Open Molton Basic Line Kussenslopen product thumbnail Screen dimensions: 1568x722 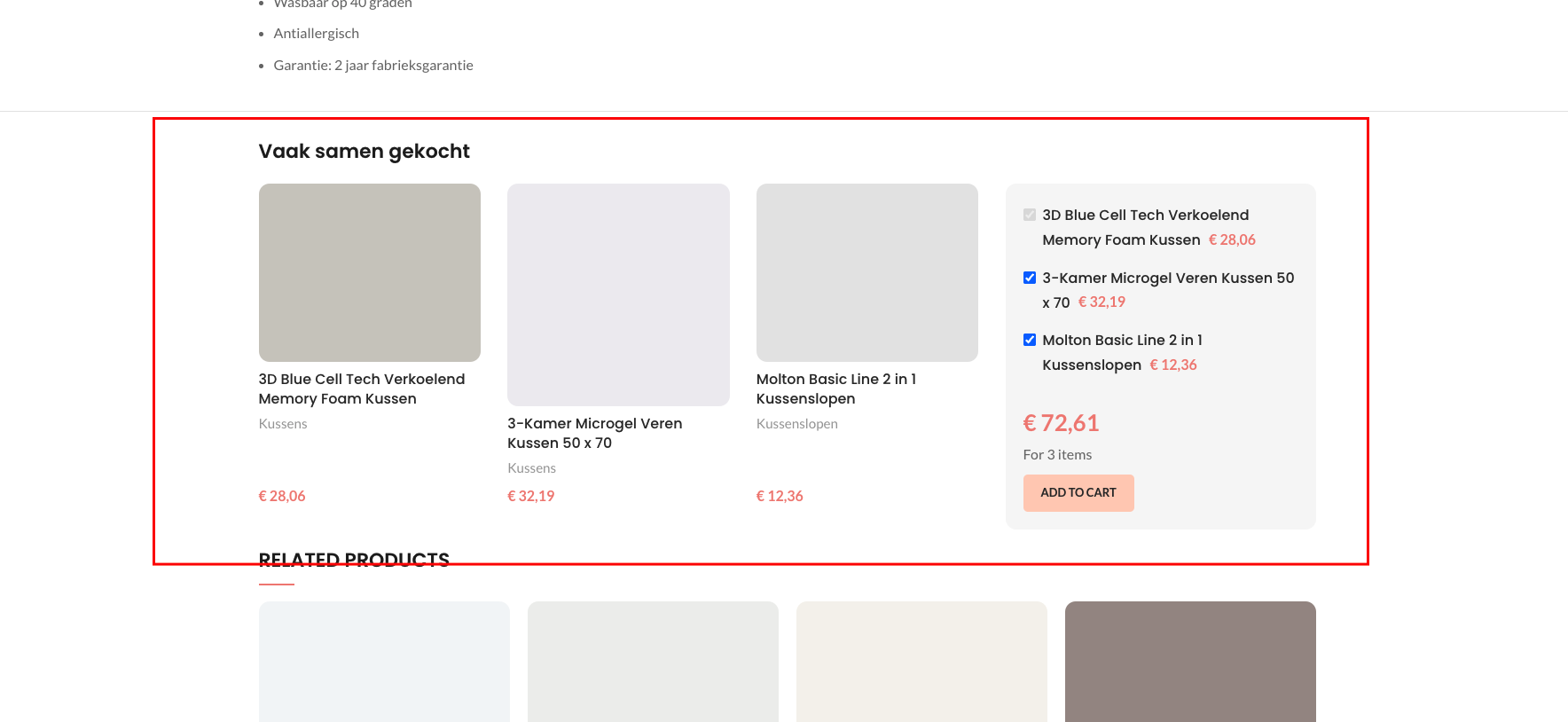tap(867, 272)
